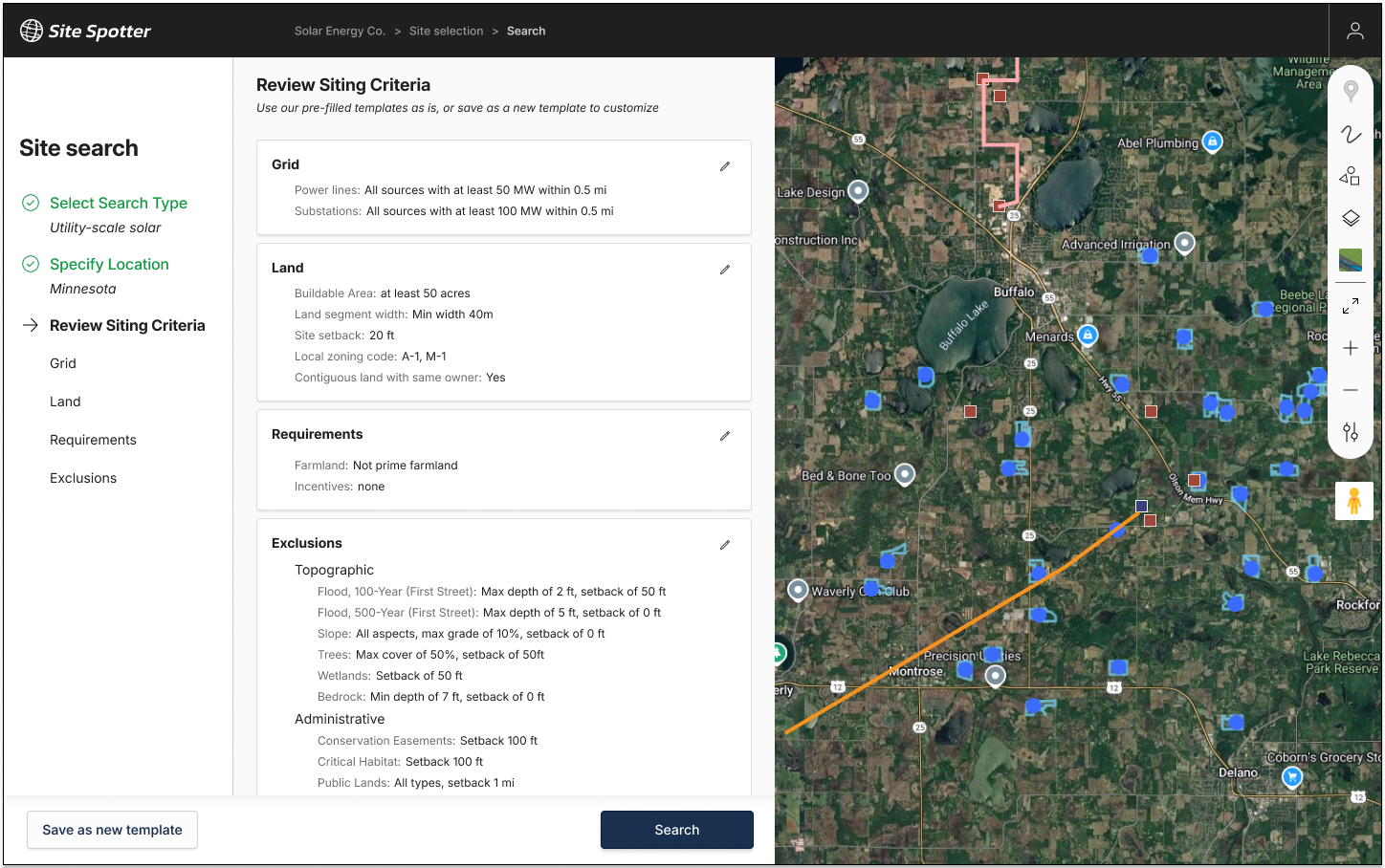1385x868 pixels.
Task: Click the Delano town label on map
Action: [1238, 772]
